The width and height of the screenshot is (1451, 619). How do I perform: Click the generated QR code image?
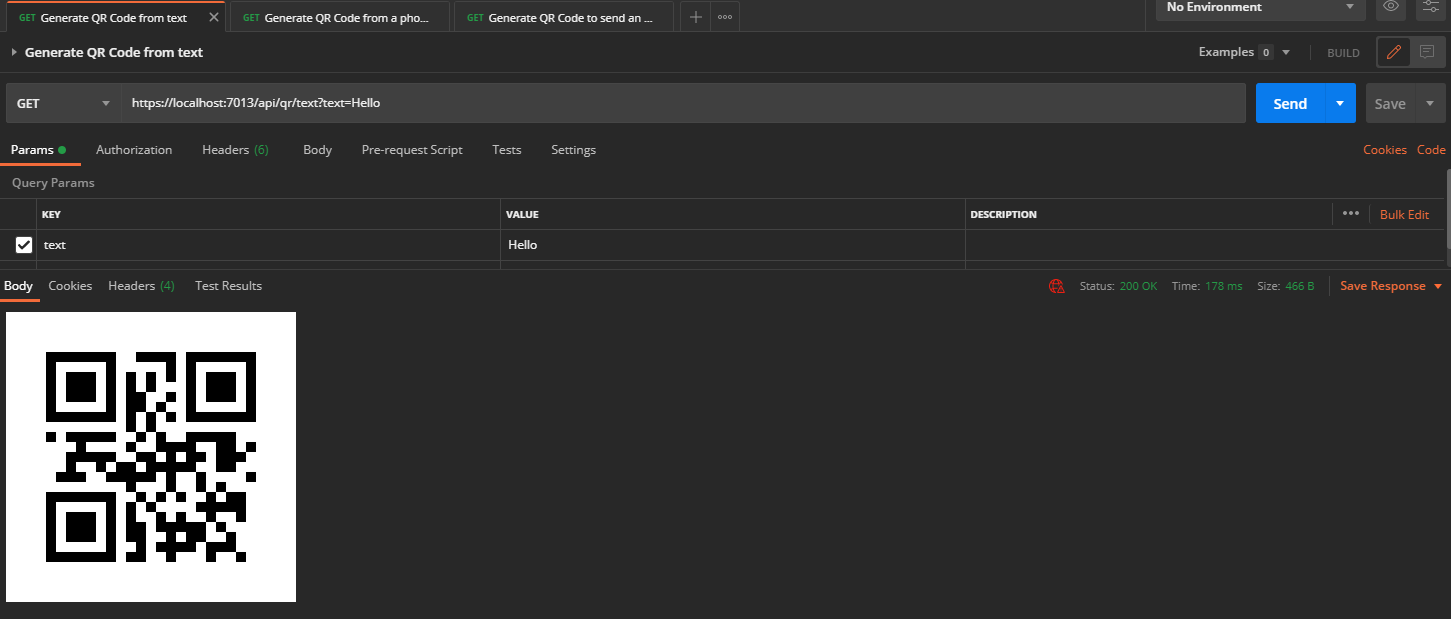click(151, 457)
